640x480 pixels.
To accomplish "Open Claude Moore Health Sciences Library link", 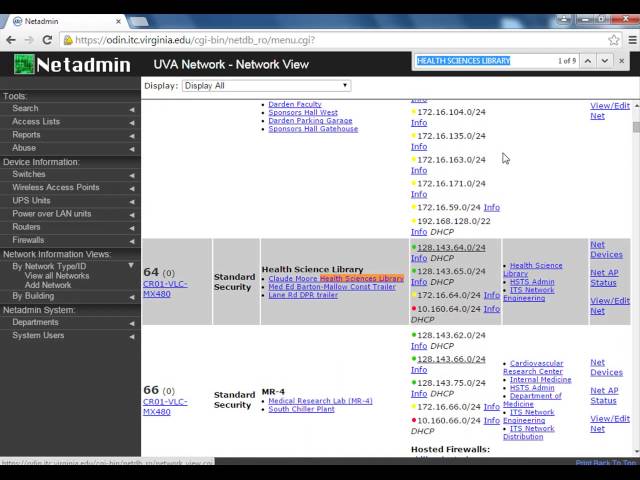I will pos(336,279).
